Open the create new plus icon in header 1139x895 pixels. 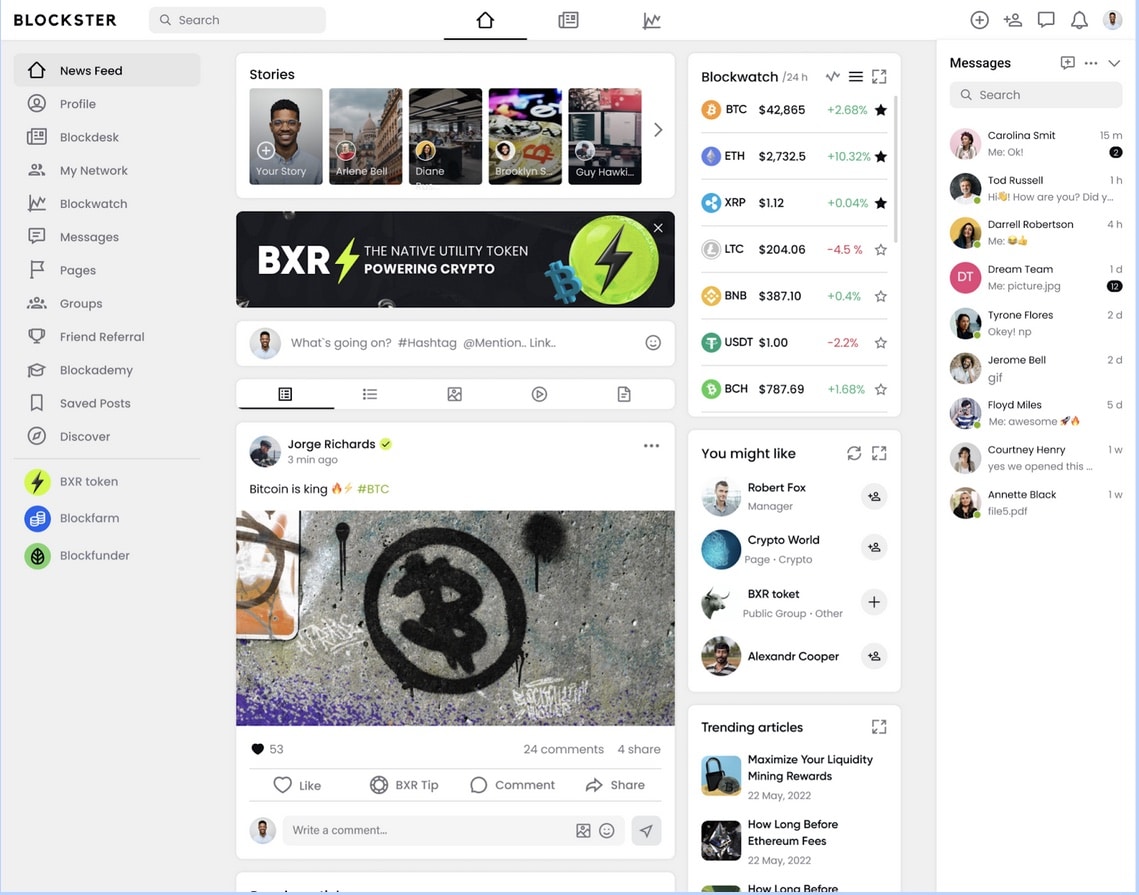(x=979, y=20)
